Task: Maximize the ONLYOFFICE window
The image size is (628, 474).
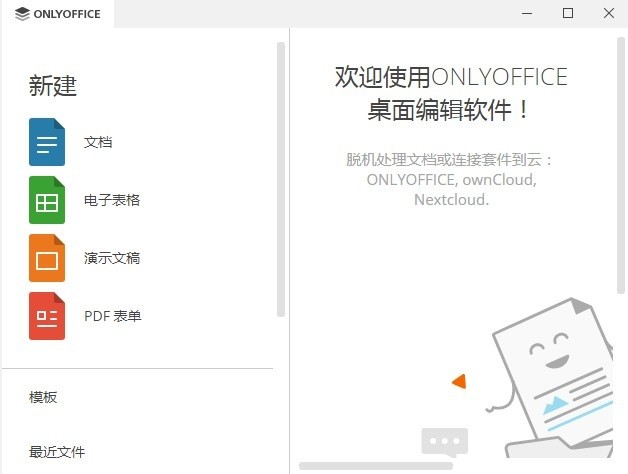Action: coord(568,14)
